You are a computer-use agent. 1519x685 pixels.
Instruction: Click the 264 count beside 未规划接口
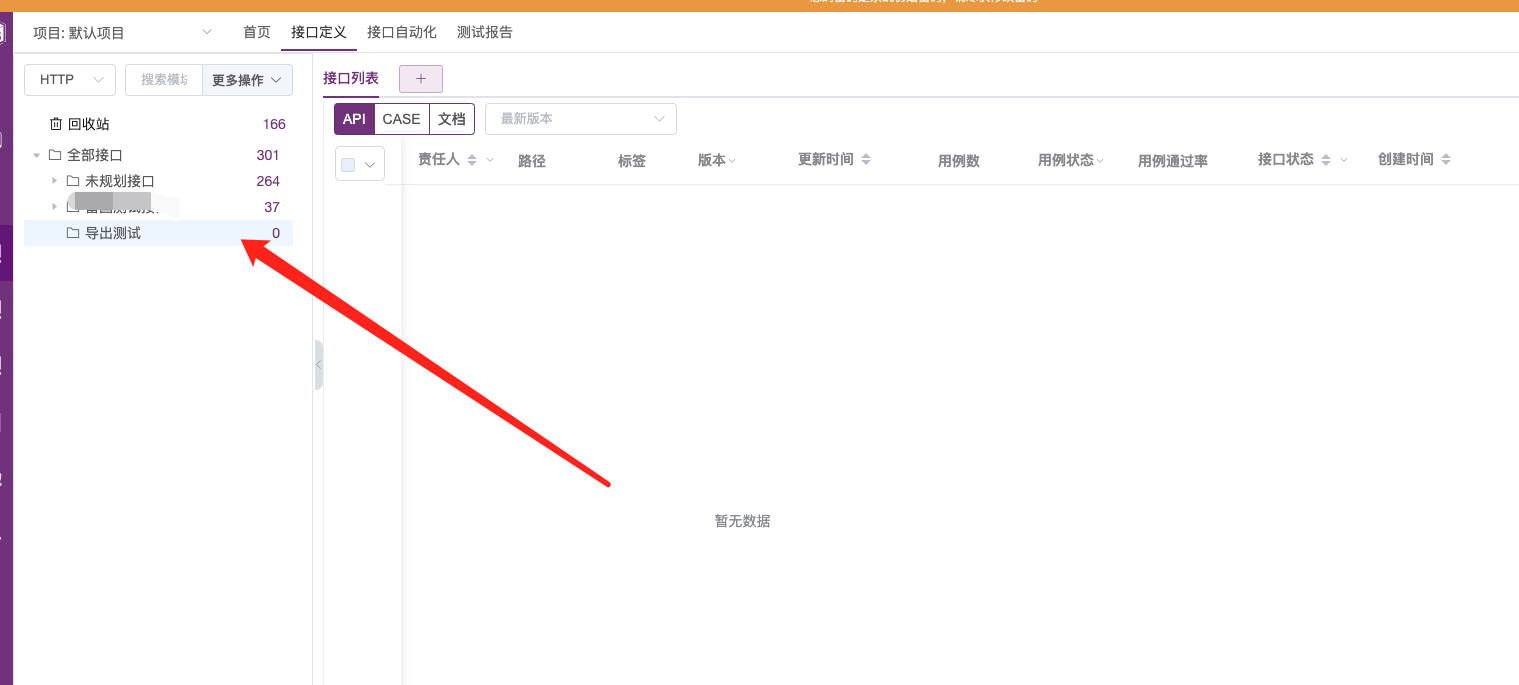(268, 181)
